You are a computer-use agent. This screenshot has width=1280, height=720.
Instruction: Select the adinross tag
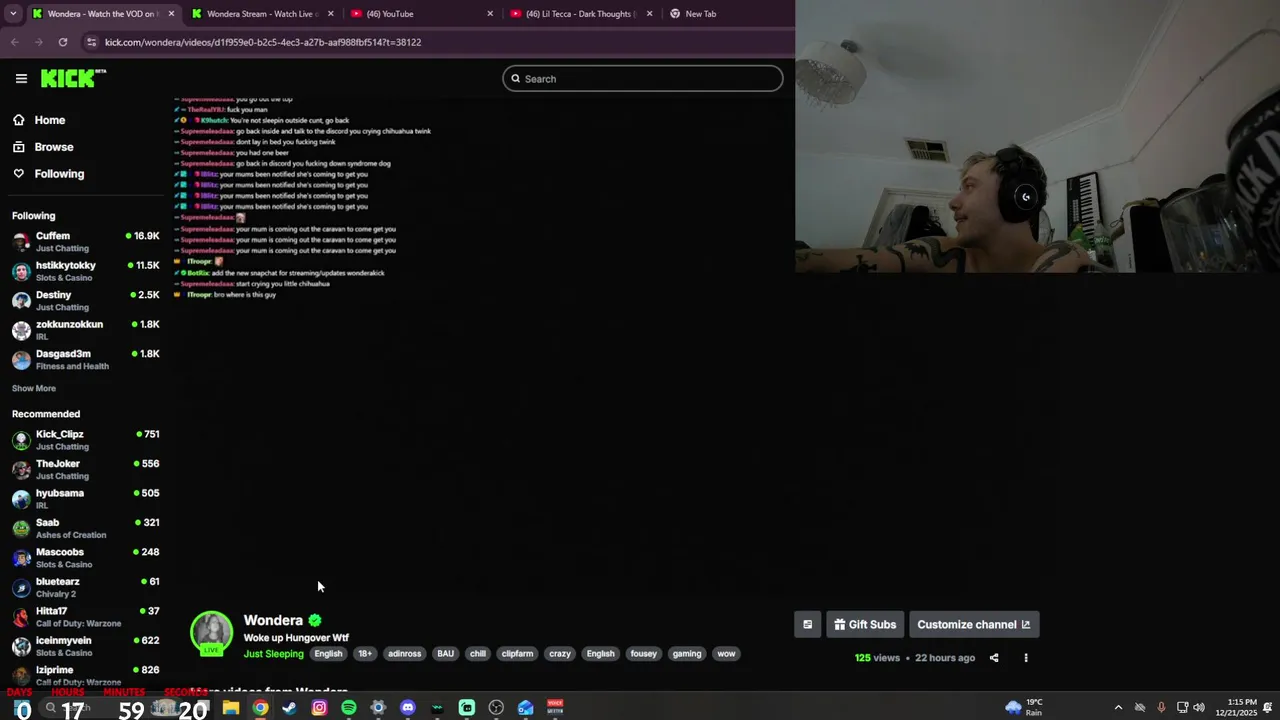404,654
